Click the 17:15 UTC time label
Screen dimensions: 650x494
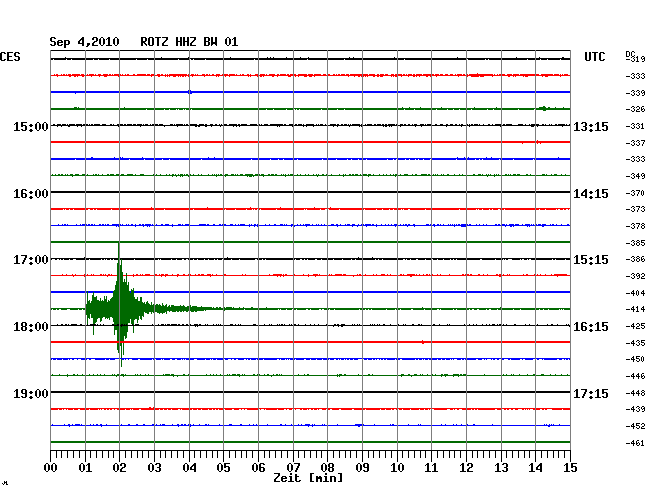(x=591, y=393)
